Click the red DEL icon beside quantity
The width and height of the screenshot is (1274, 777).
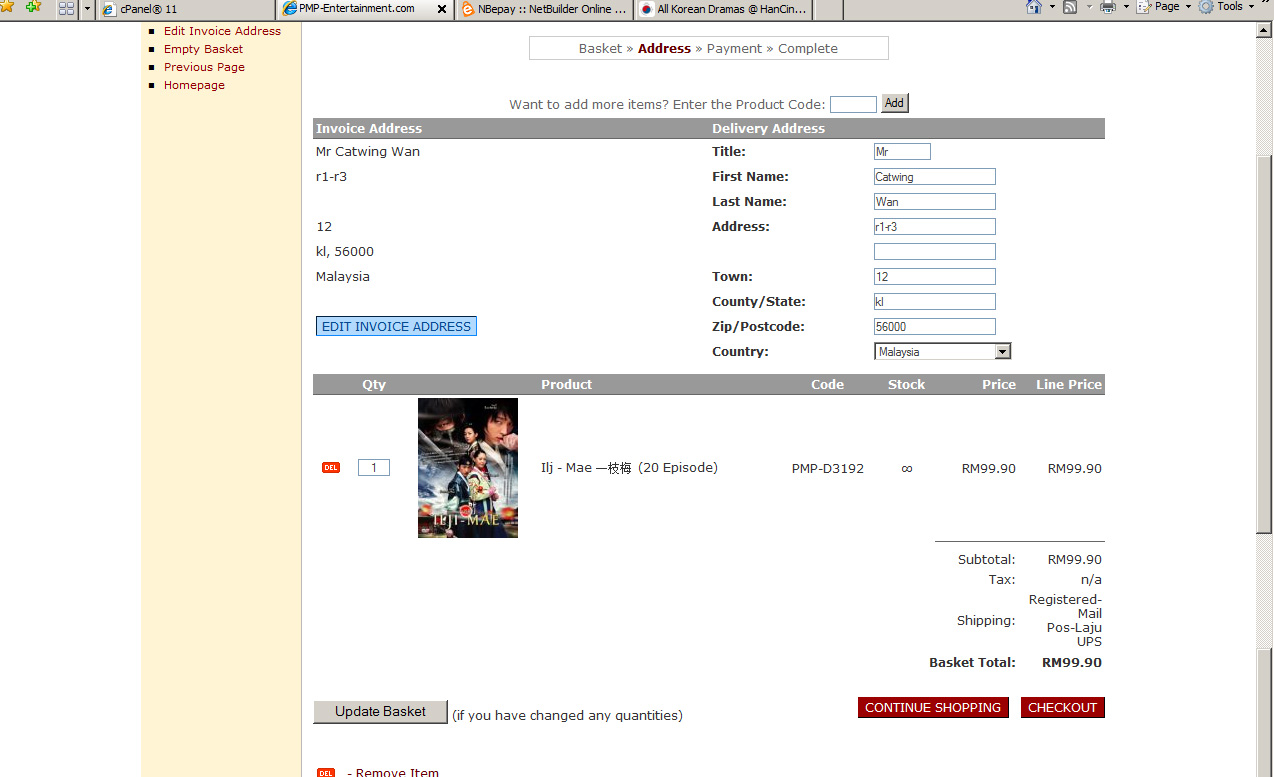(330, 468)
